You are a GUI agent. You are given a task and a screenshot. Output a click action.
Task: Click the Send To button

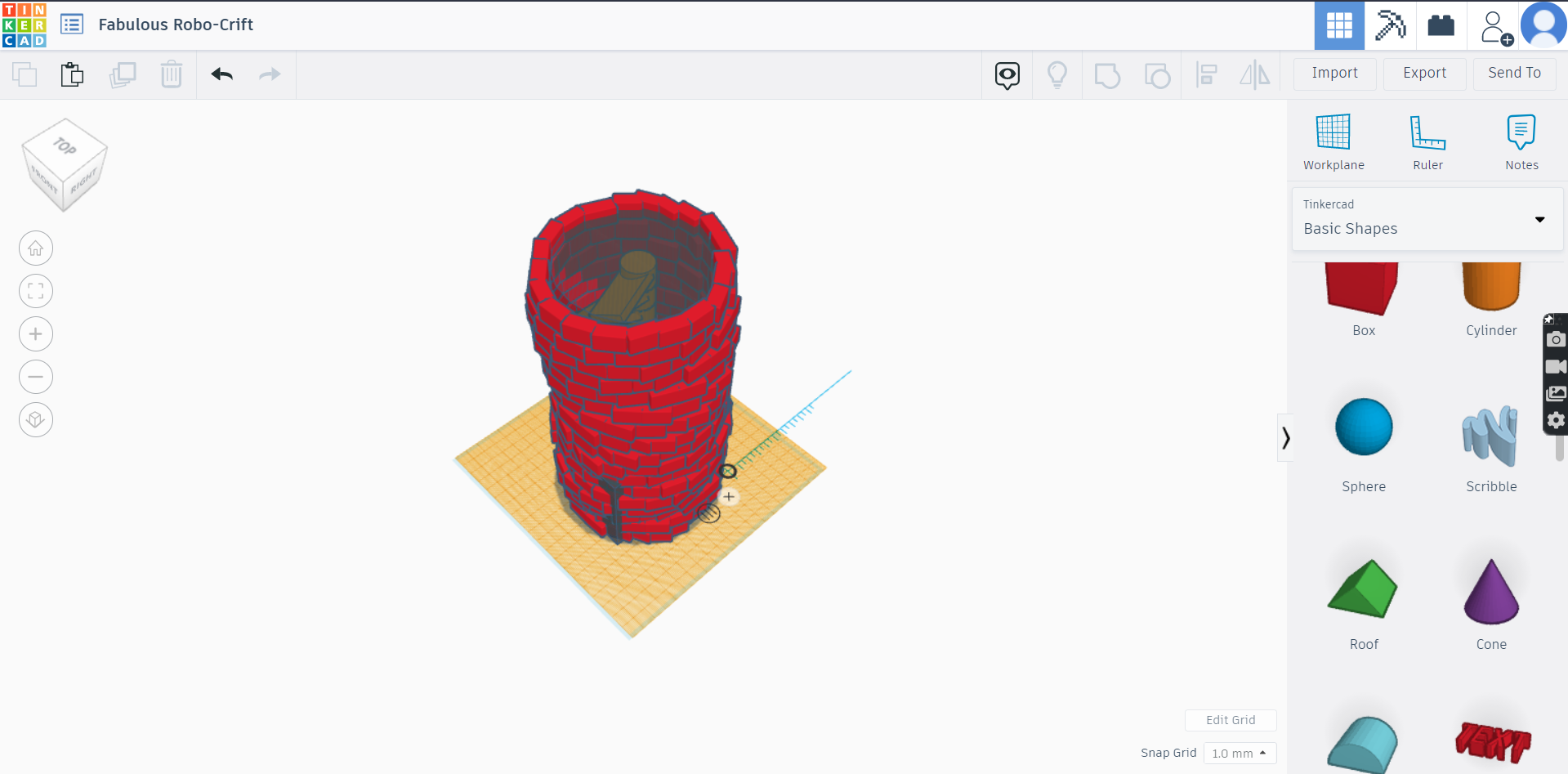click(x=1515, y=74)
